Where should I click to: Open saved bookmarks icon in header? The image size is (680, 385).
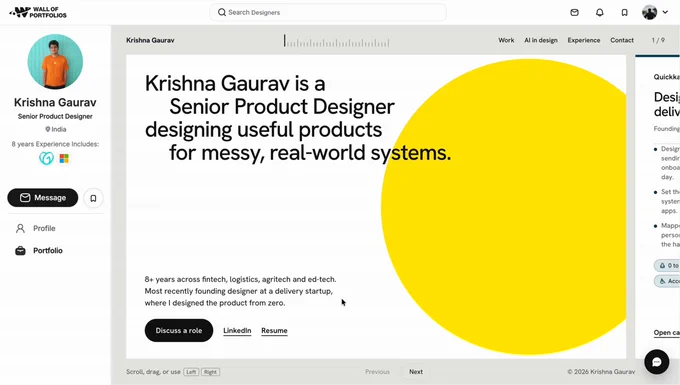(624, 13)
